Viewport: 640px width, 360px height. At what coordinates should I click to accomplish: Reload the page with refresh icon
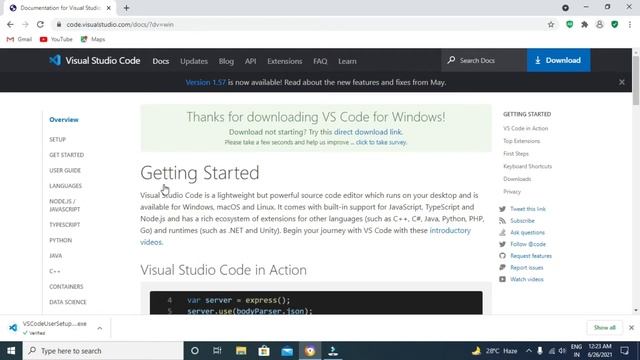tap(40, 24)
